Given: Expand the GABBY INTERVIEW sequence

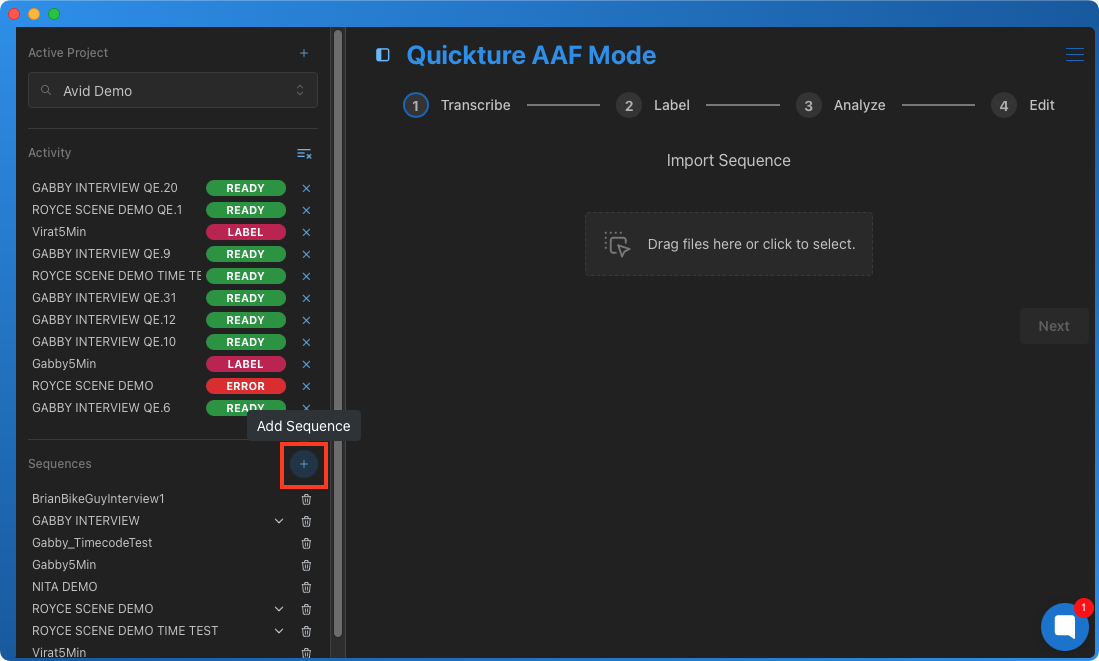Looking at the screenshot, I should [x=279, y=521].
